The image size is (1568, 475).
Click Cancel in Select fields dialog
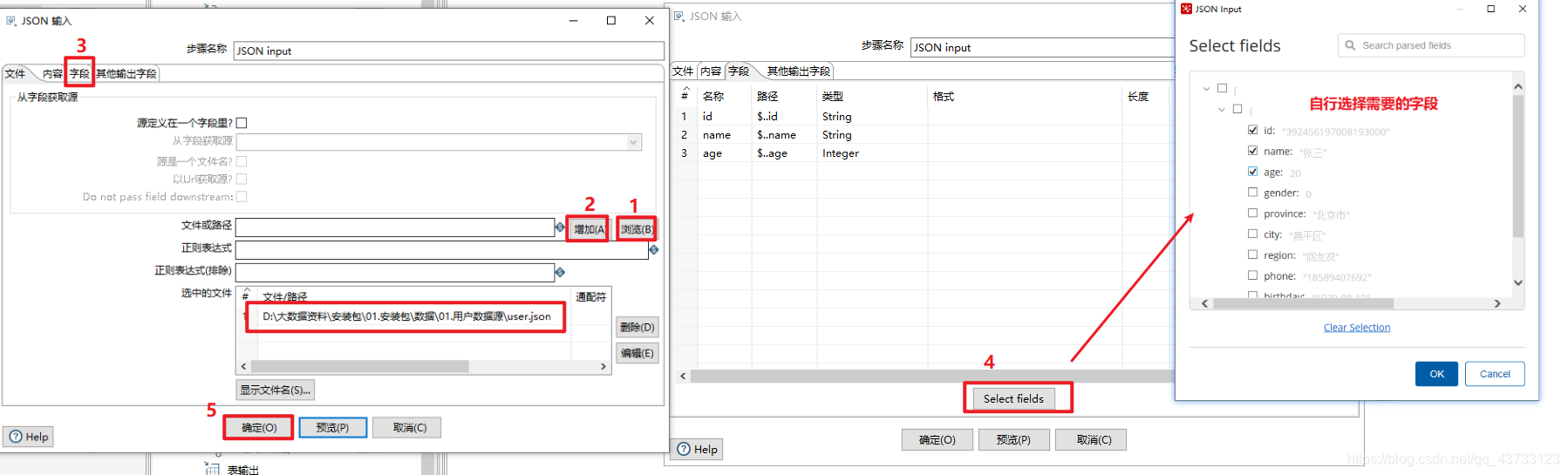point(1495,374)
